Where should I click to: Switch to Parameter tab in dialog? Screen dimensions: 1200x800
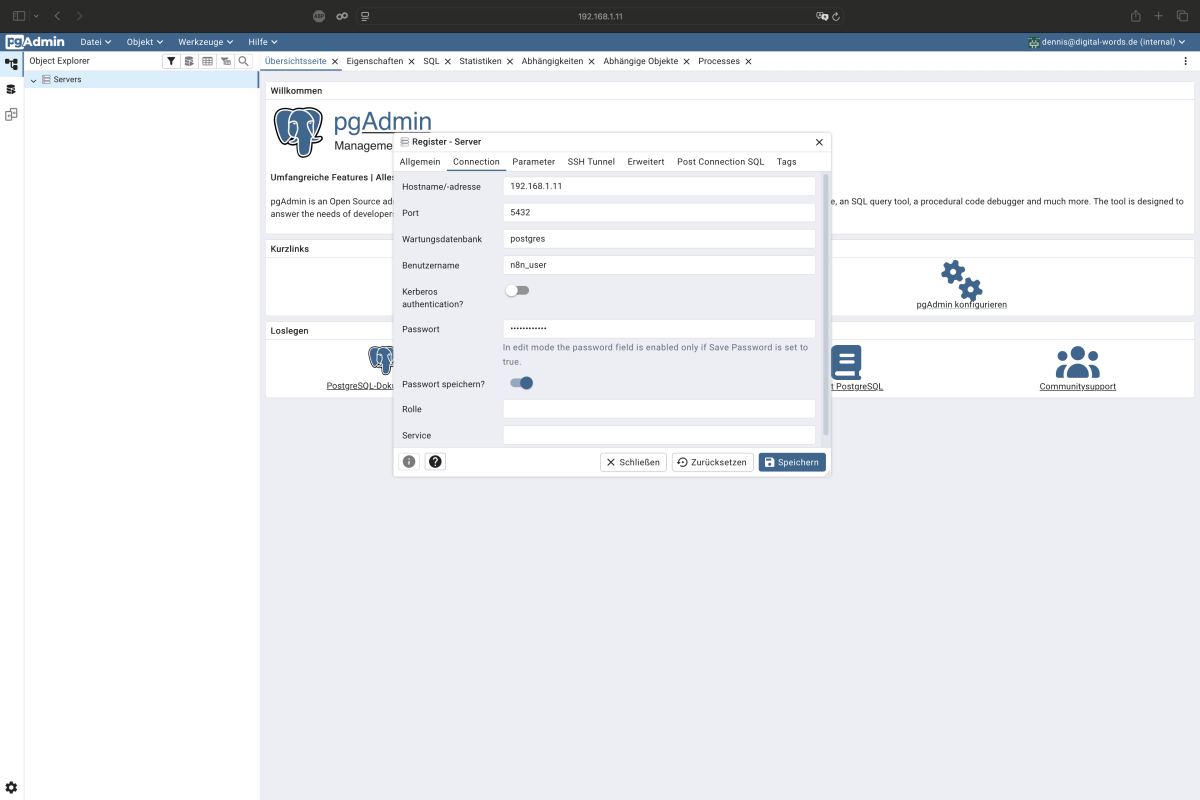(x=534, y=161)
